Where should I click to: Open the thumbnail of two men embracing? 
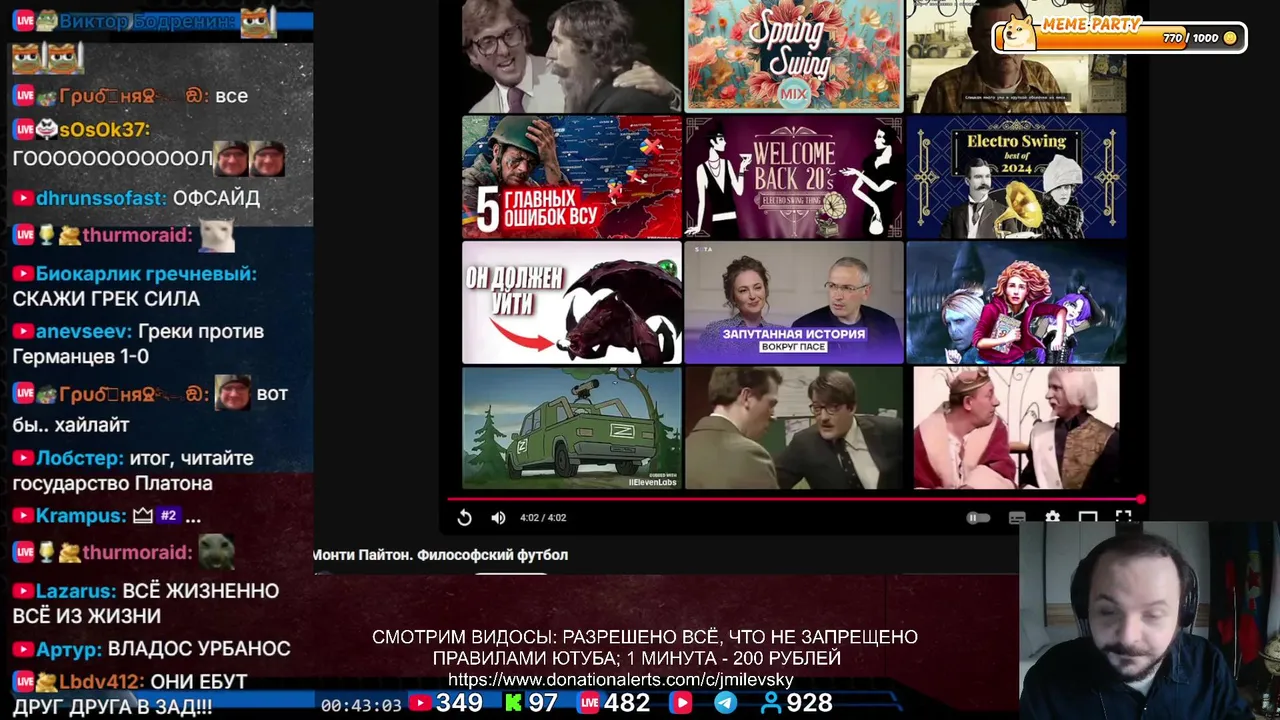coord(572,56)
